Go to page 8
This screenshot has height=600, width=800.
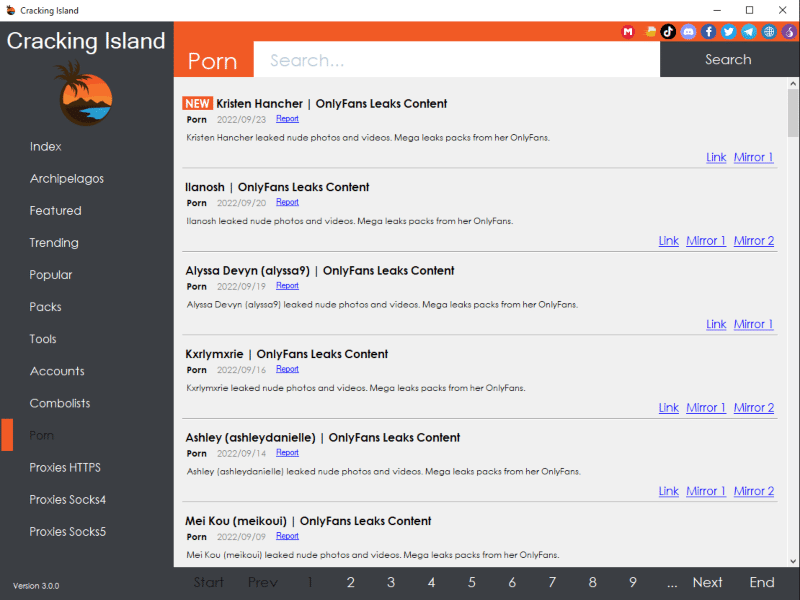coord(592,583)
